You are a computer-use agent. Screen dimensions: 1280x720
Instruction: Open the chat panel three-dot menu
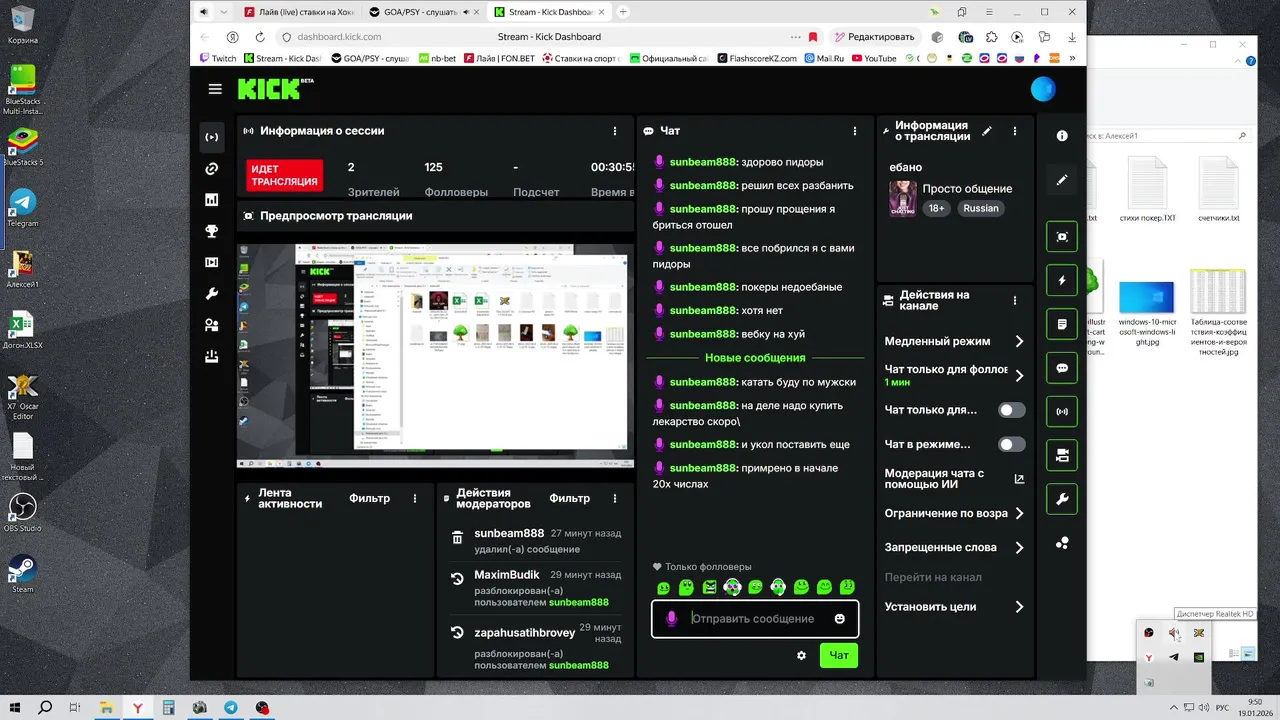coord(855,131)
